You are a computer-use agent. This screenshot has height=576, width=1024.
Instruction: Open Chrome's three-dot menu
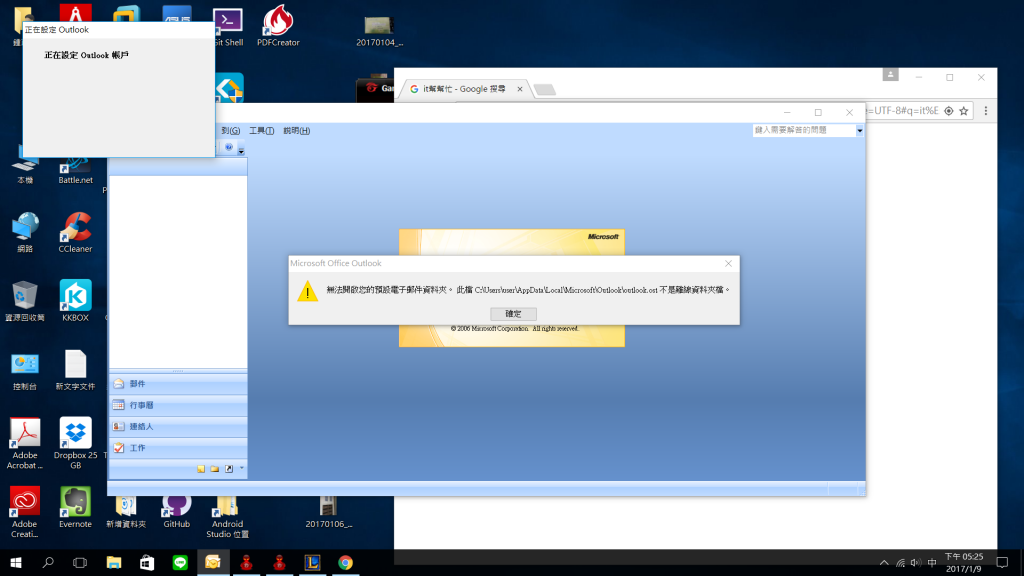986,111
